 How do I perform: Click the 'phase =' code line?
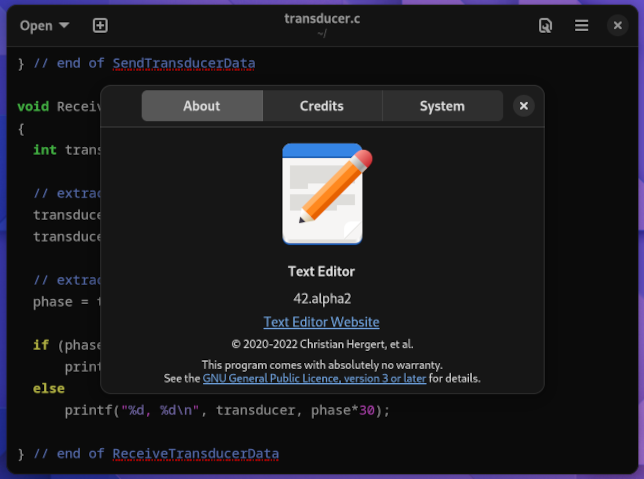tap(67, 302)
